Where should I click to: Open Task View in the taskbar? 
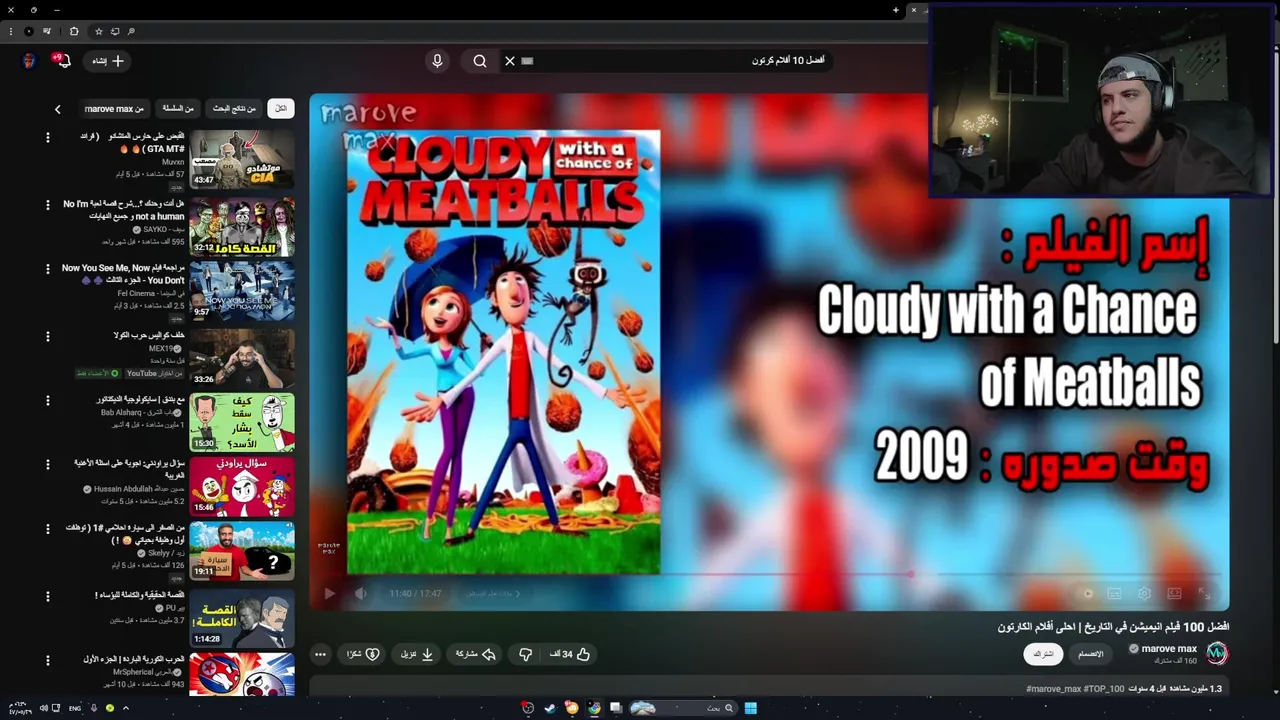tap(616, 708)
